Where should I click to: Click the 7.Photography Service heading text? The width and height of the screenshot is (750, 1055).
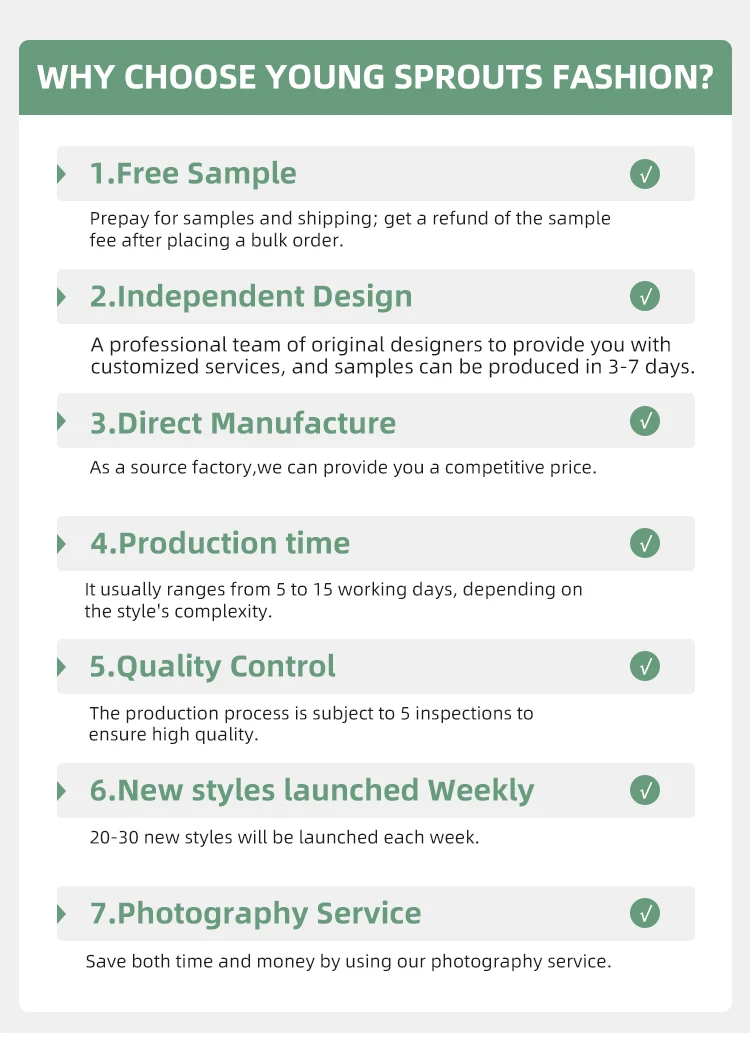256,914
